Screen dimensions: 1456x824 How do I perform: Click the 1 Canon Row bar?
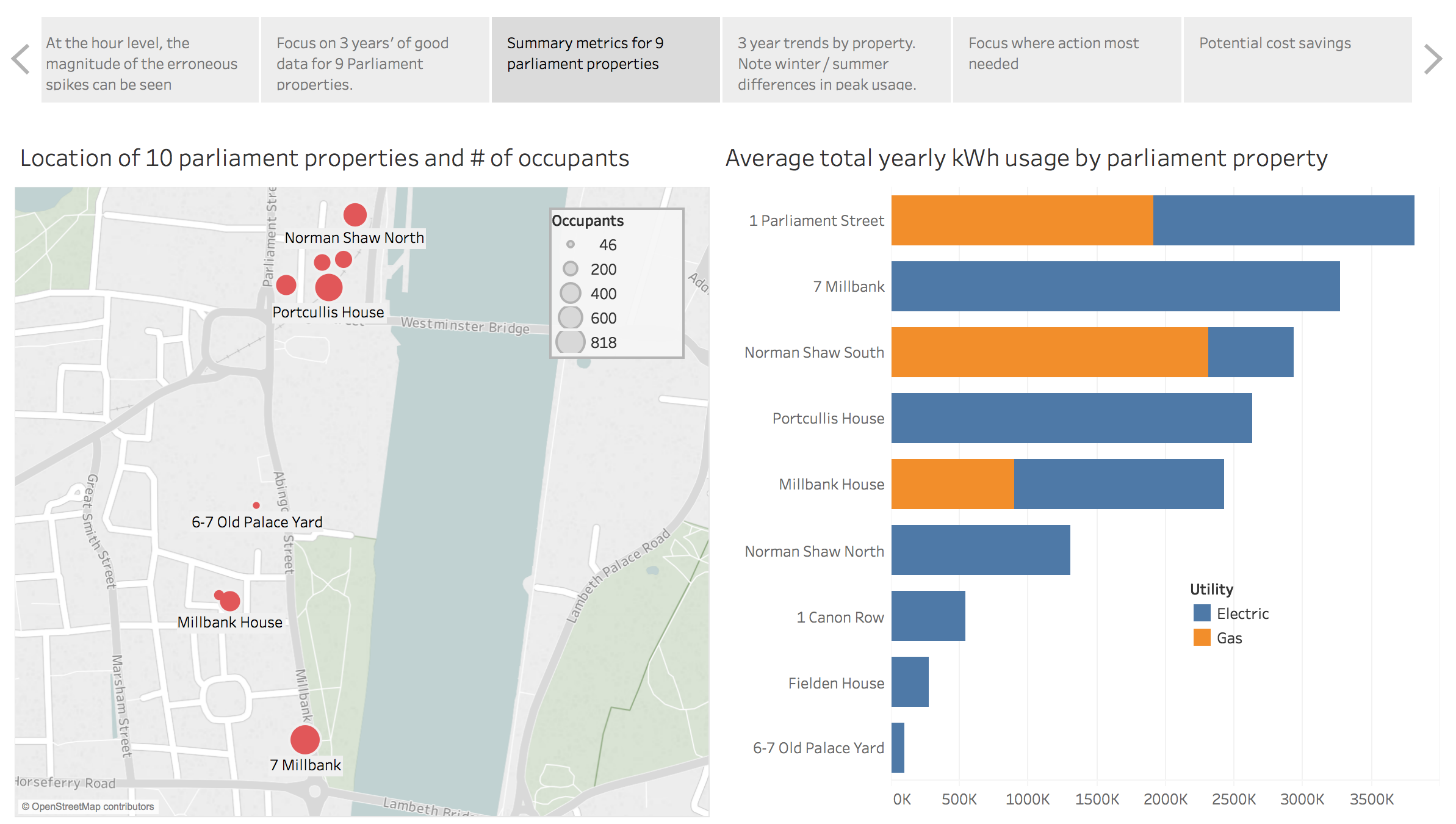[x=928, y=616]
